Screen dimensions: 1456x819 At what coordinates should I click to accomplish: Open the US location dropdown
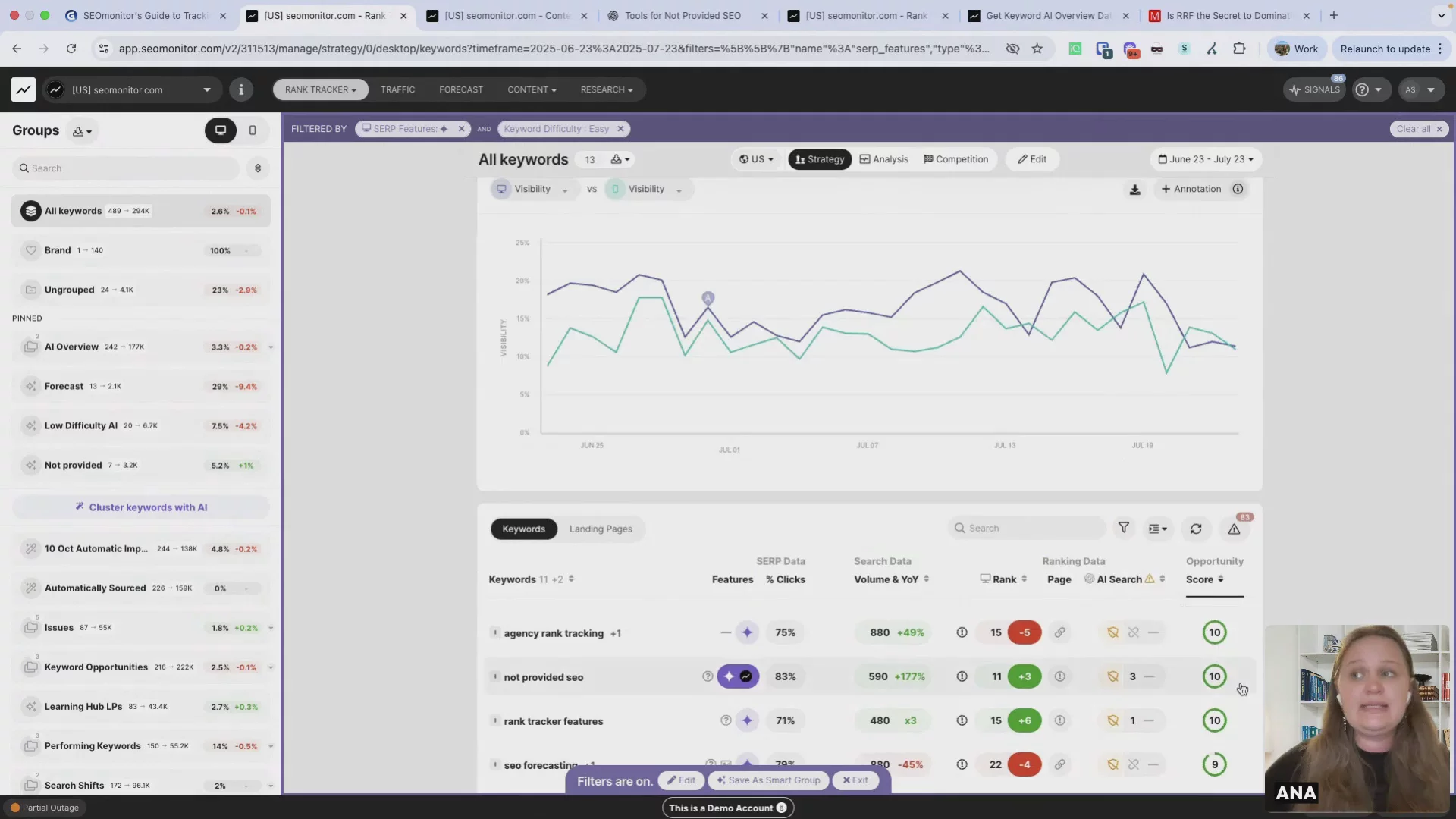click(756, 159)
